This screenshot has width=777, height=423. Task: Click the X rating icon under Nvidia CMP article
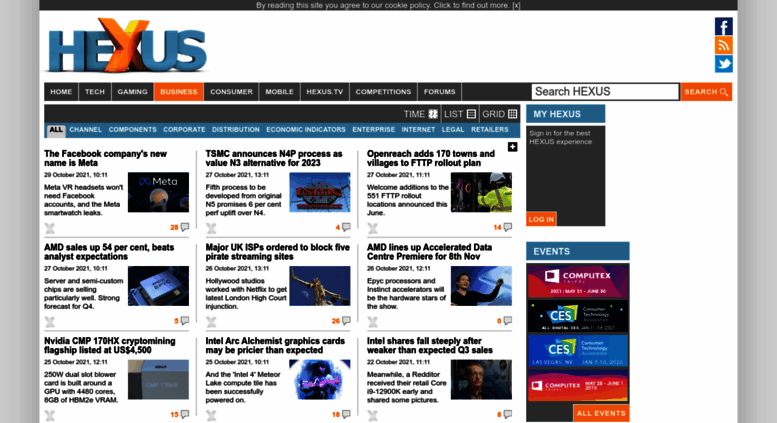point(50,416)
